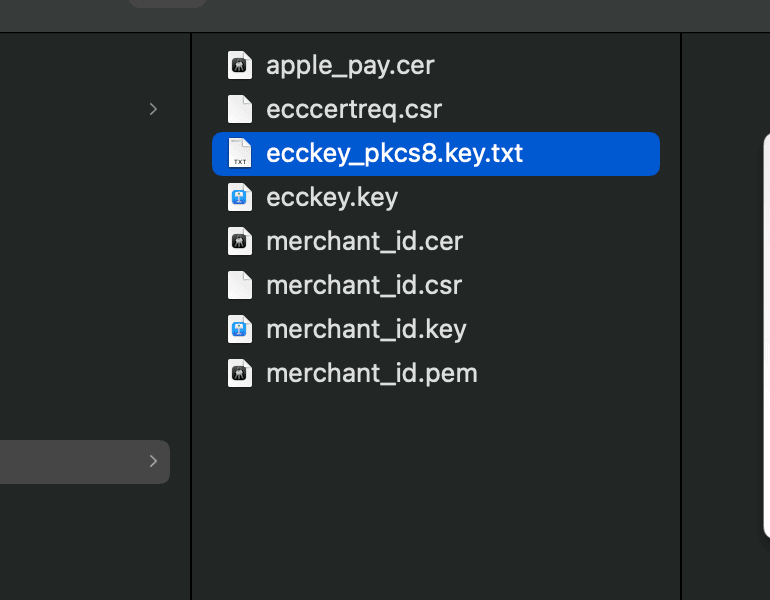Select the apple_pay.cer file name
The image size is (770, 600).
[x=350, y=66]
